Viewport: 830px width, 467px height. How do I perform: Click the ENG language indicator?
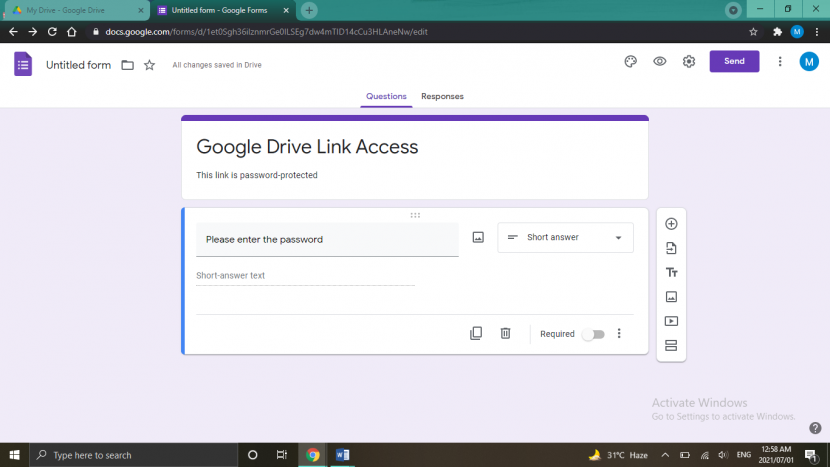click(744, 455)
